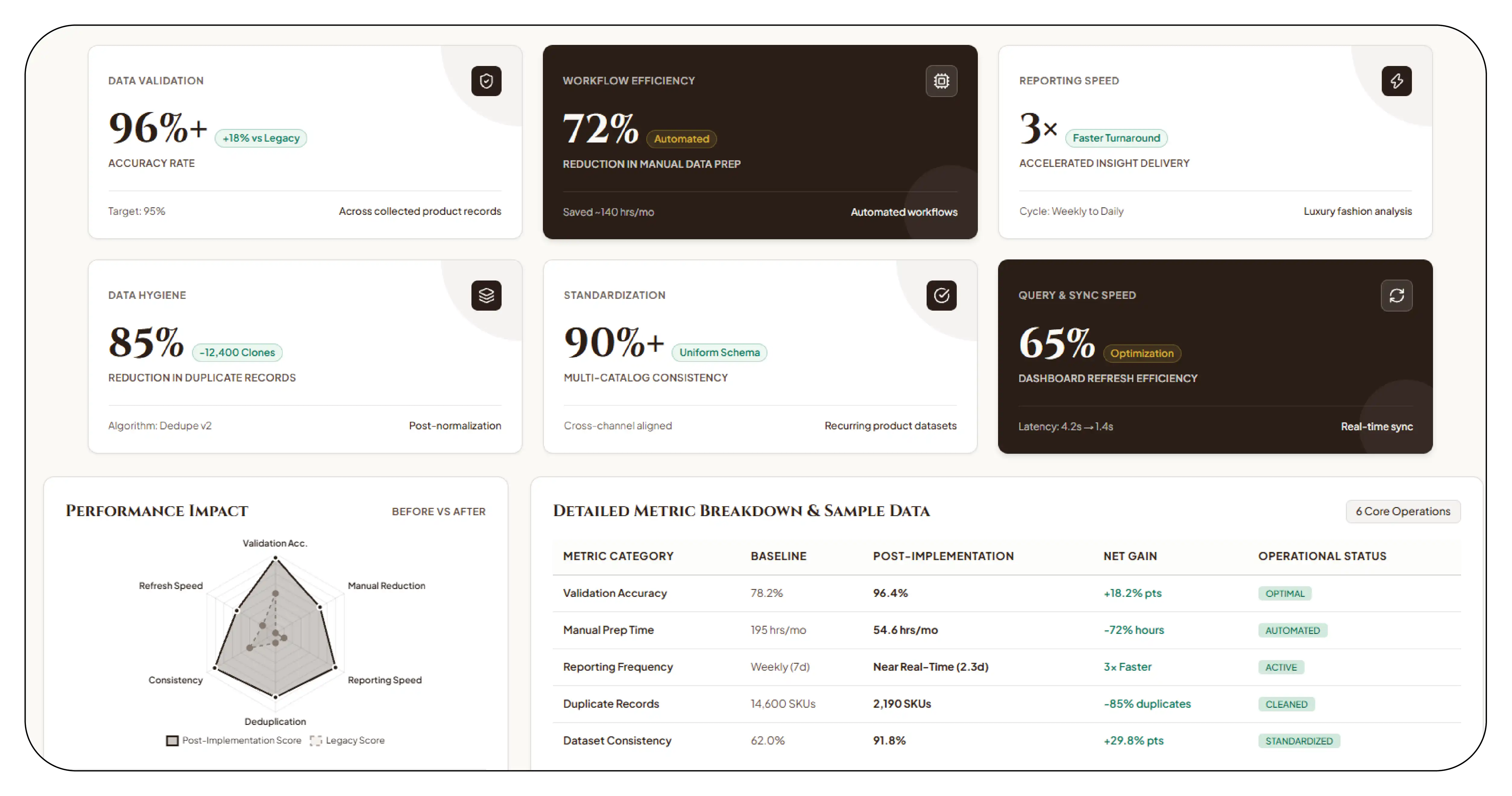Click the Baseline column header

click(x=778, y=556)
